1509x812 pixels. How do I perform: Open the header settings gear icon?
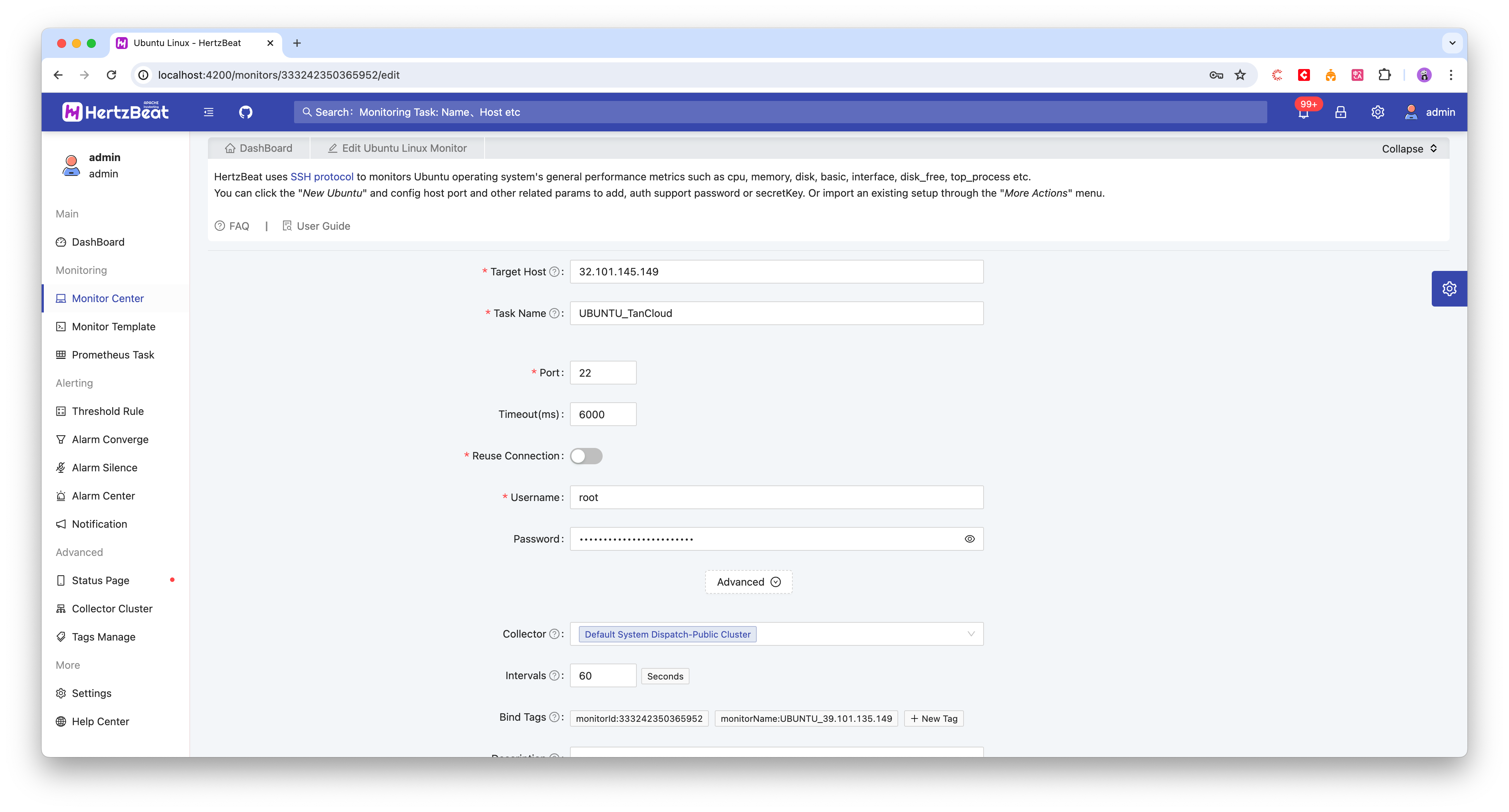(1378, 112)
